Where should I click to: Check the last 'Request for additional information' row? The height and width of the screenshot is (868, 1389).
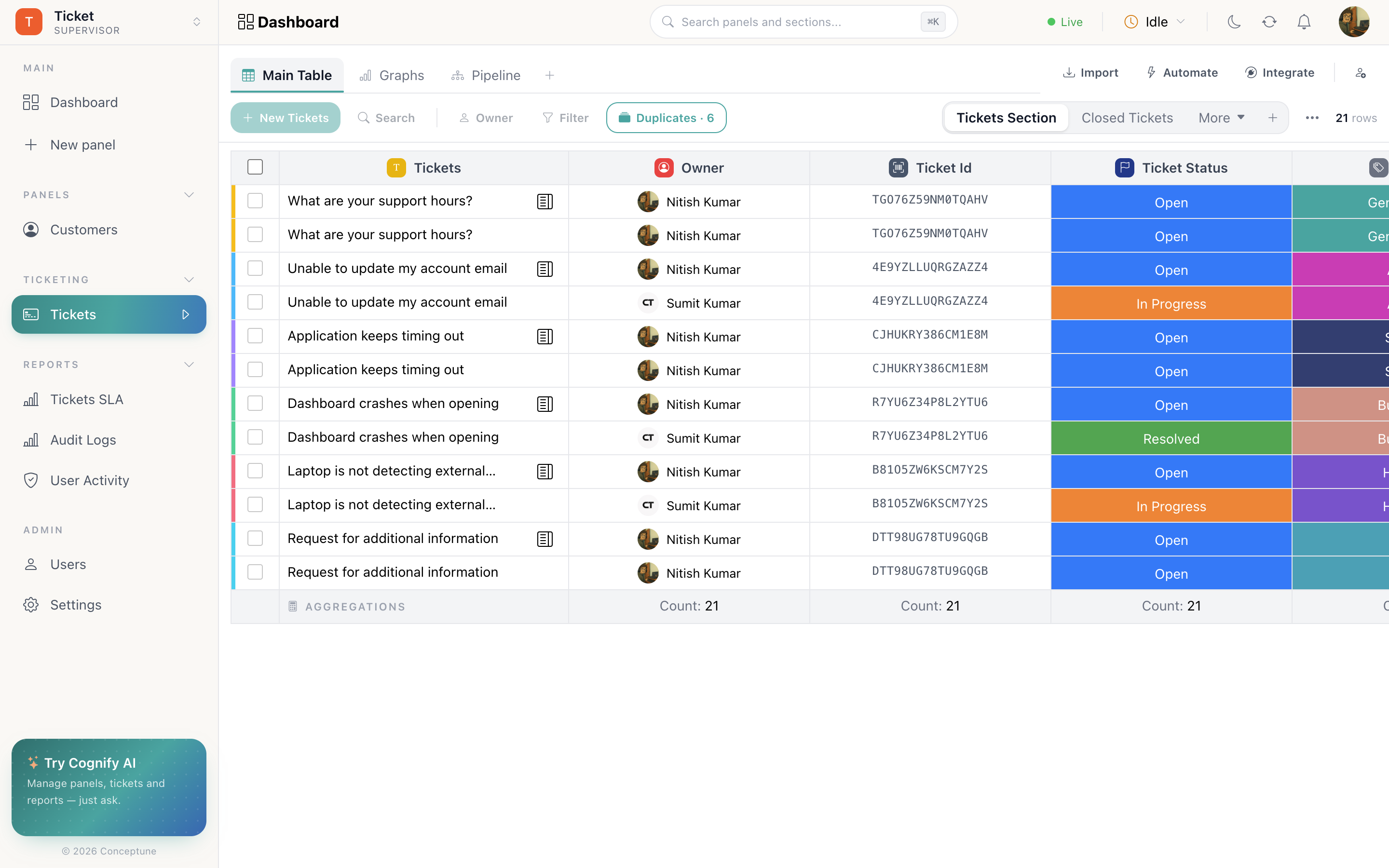click(255, 572)
